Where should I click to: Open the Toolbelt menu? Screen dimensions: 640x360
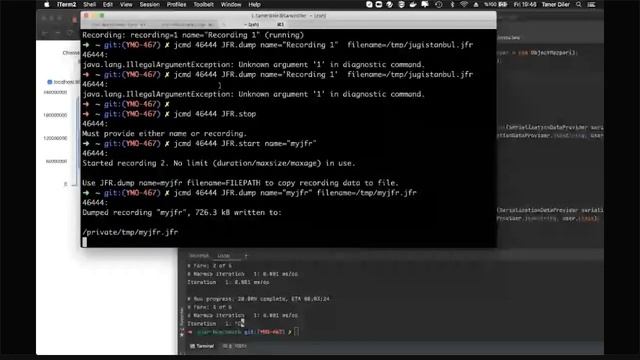[x=203, y=4]
